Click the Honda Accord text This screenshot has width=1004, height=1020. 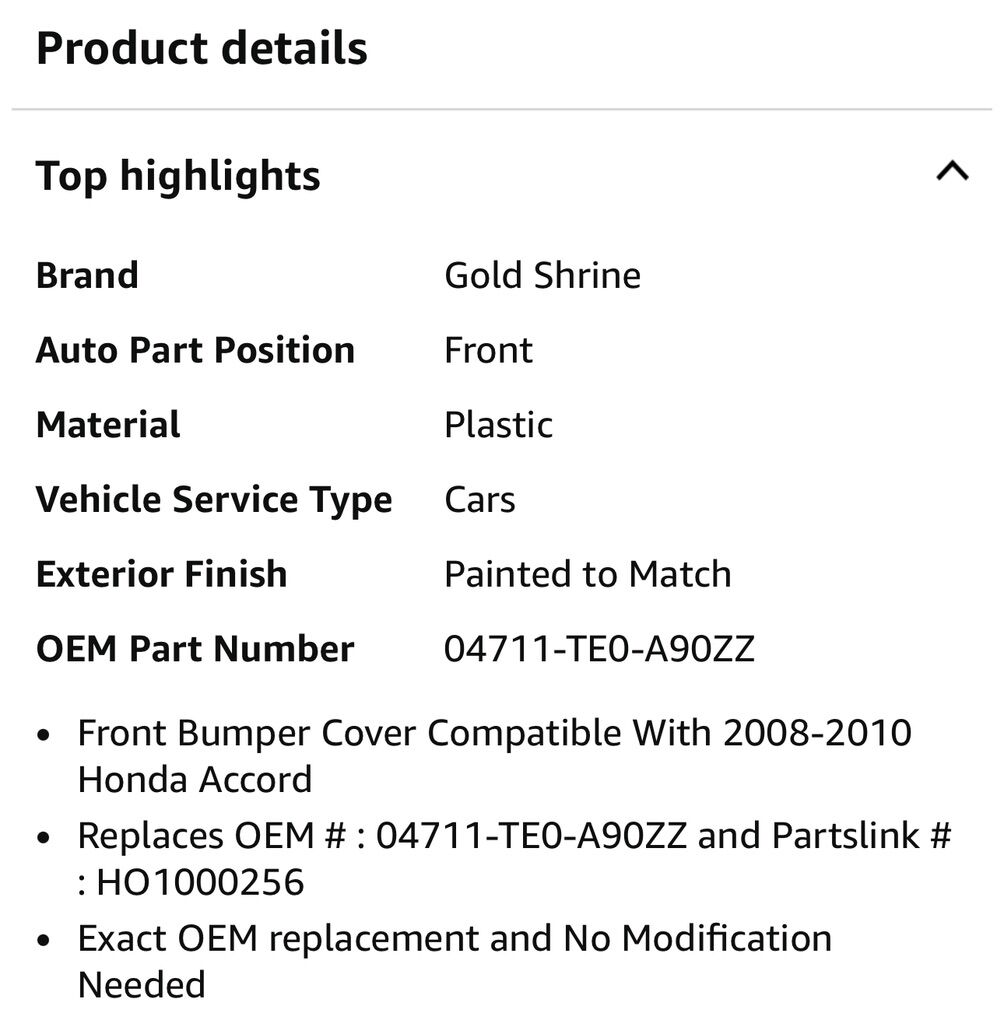195,779
